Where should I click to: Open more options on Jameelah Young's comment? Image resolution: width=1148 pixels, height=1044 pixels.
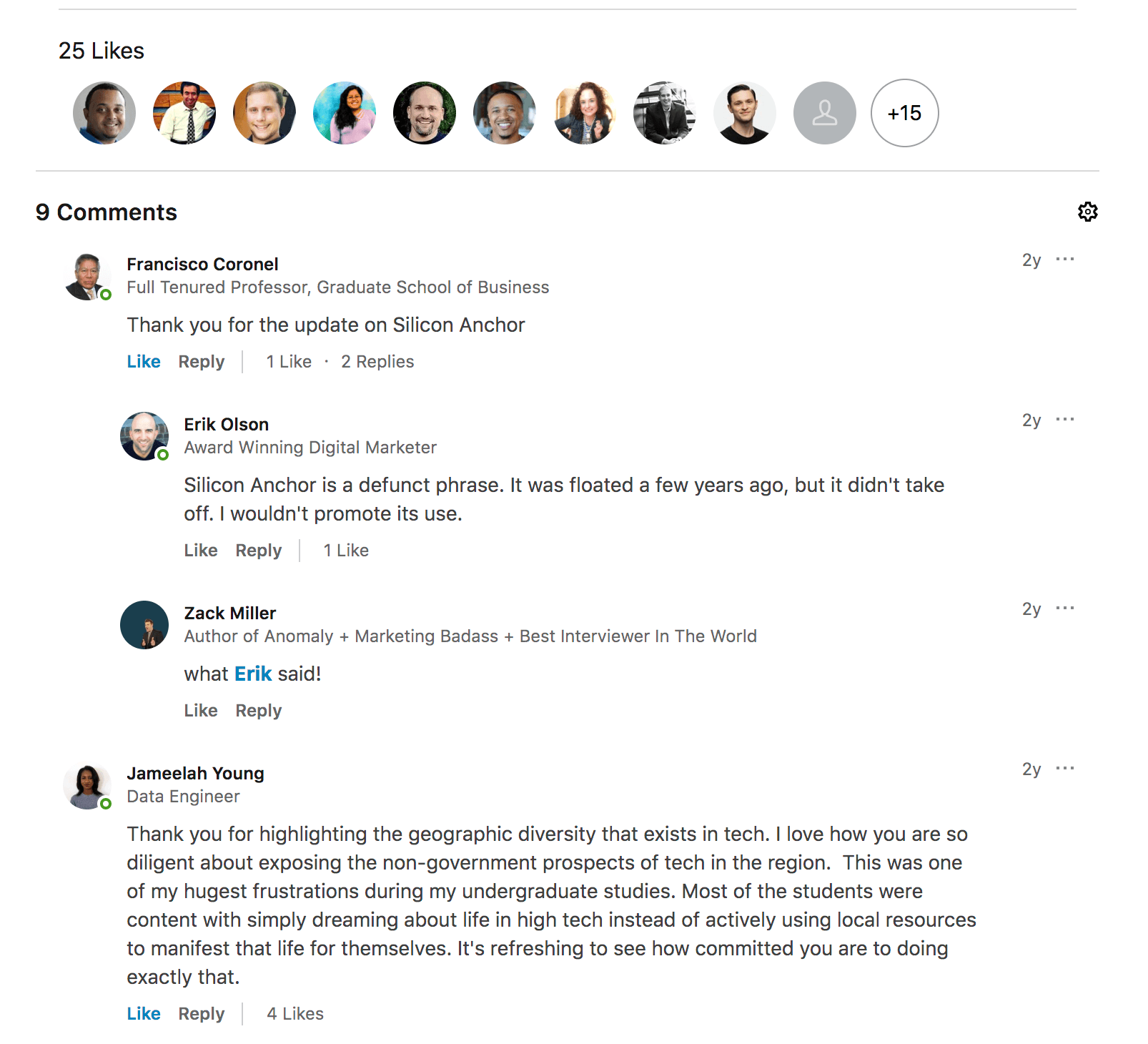tap(1064, 768)
